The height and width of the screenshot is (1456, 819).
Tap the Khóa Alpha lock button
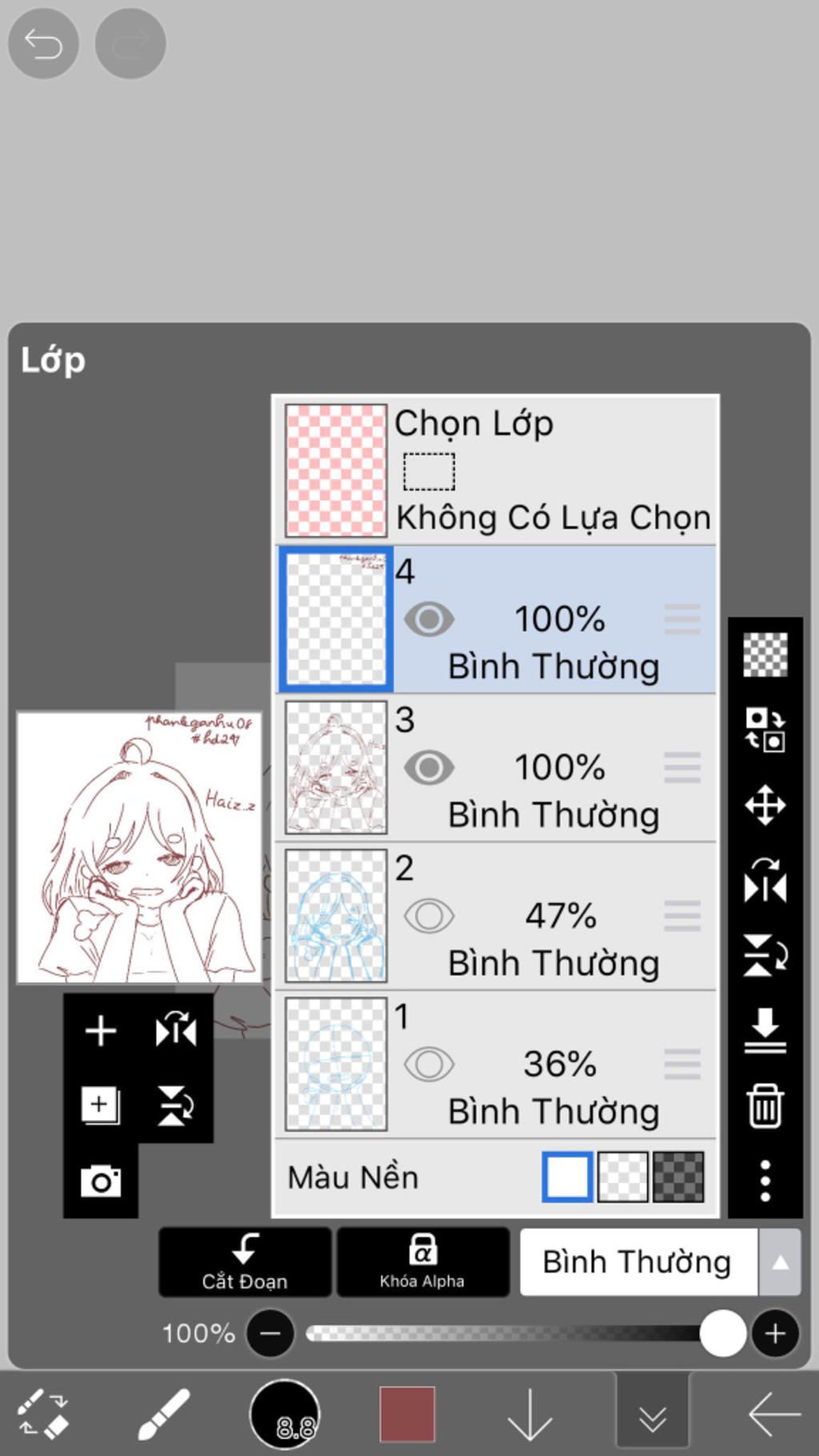[x=422, y=1262]
